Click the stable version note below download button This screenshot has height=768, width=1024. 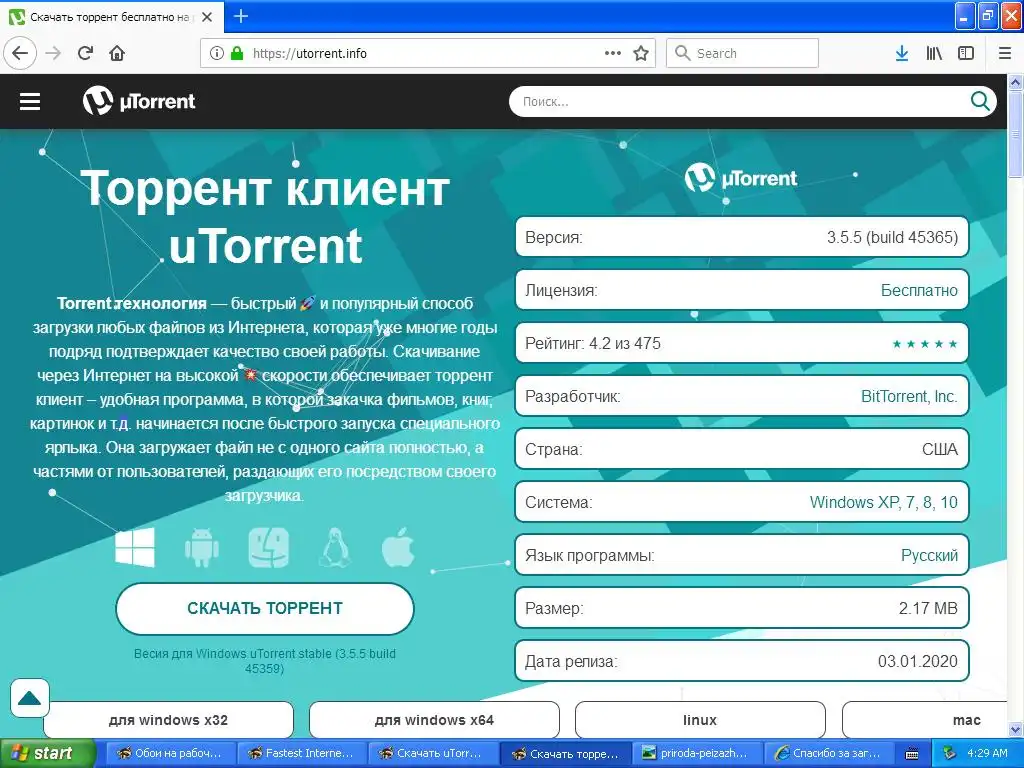point(264,661)
